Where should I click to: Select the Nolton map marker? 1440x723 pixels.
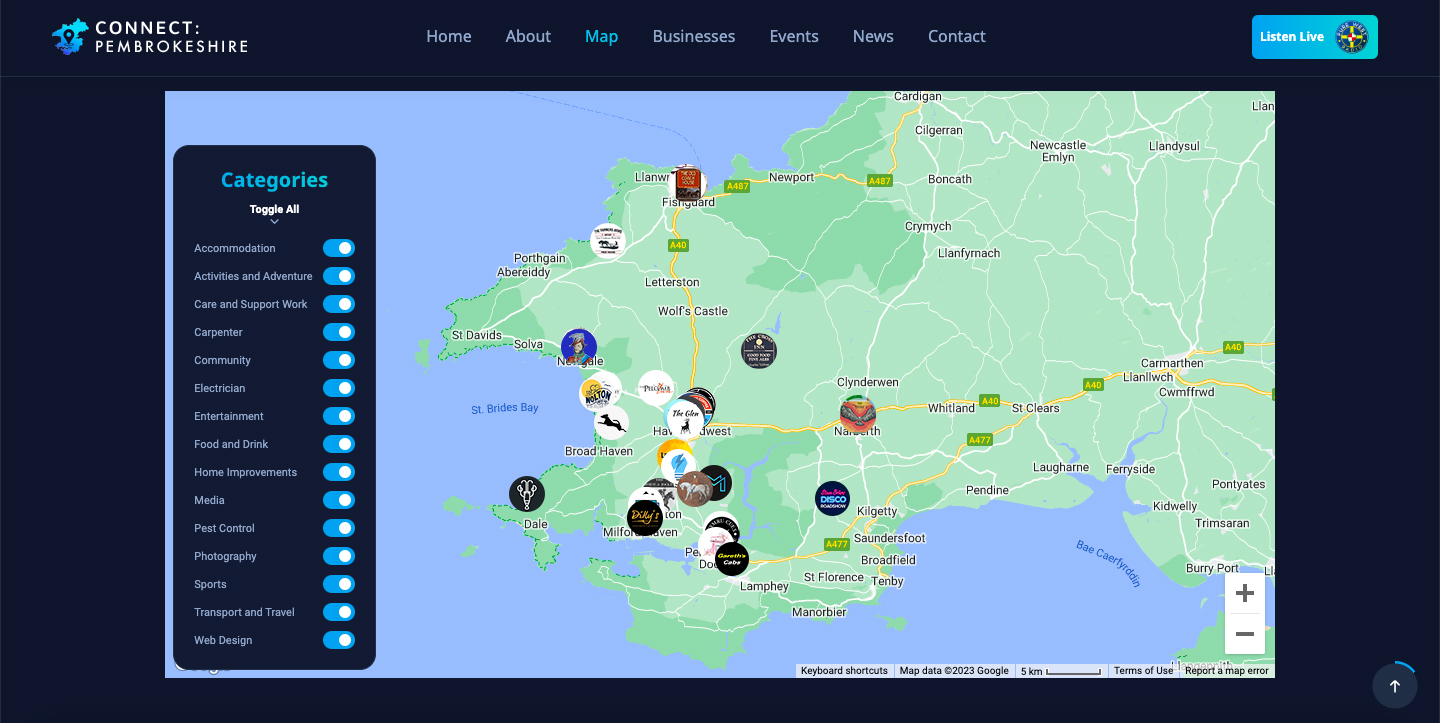[x=597, y=393]
